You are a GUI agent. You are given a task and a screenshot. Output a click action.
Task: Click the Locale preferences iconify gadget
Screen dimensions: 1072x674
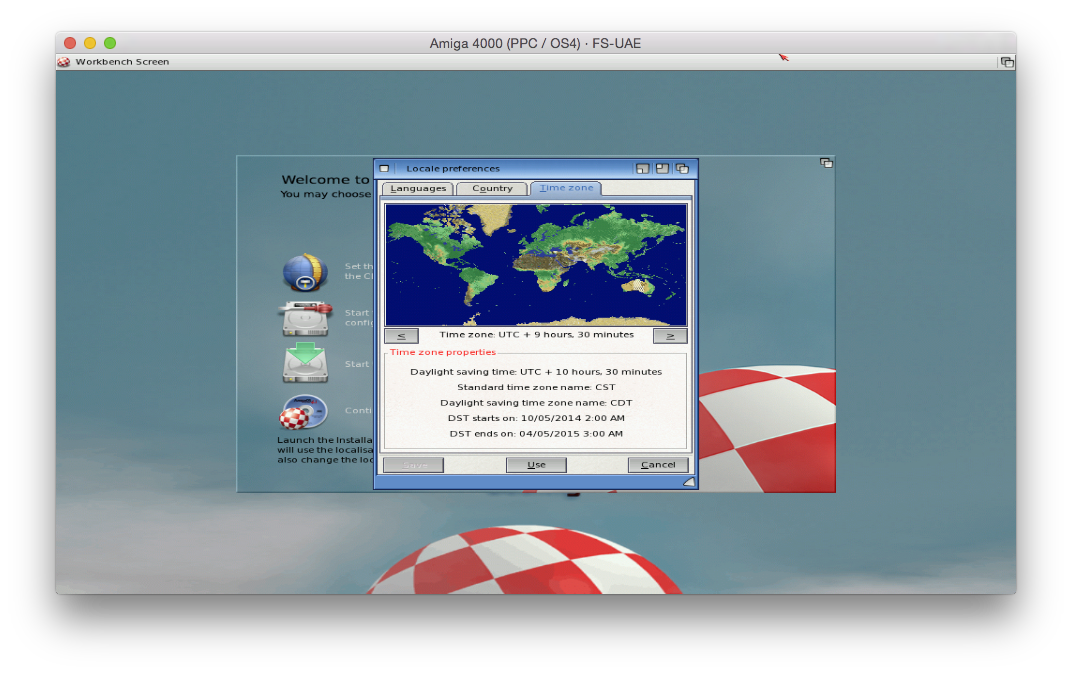[642, 168]
